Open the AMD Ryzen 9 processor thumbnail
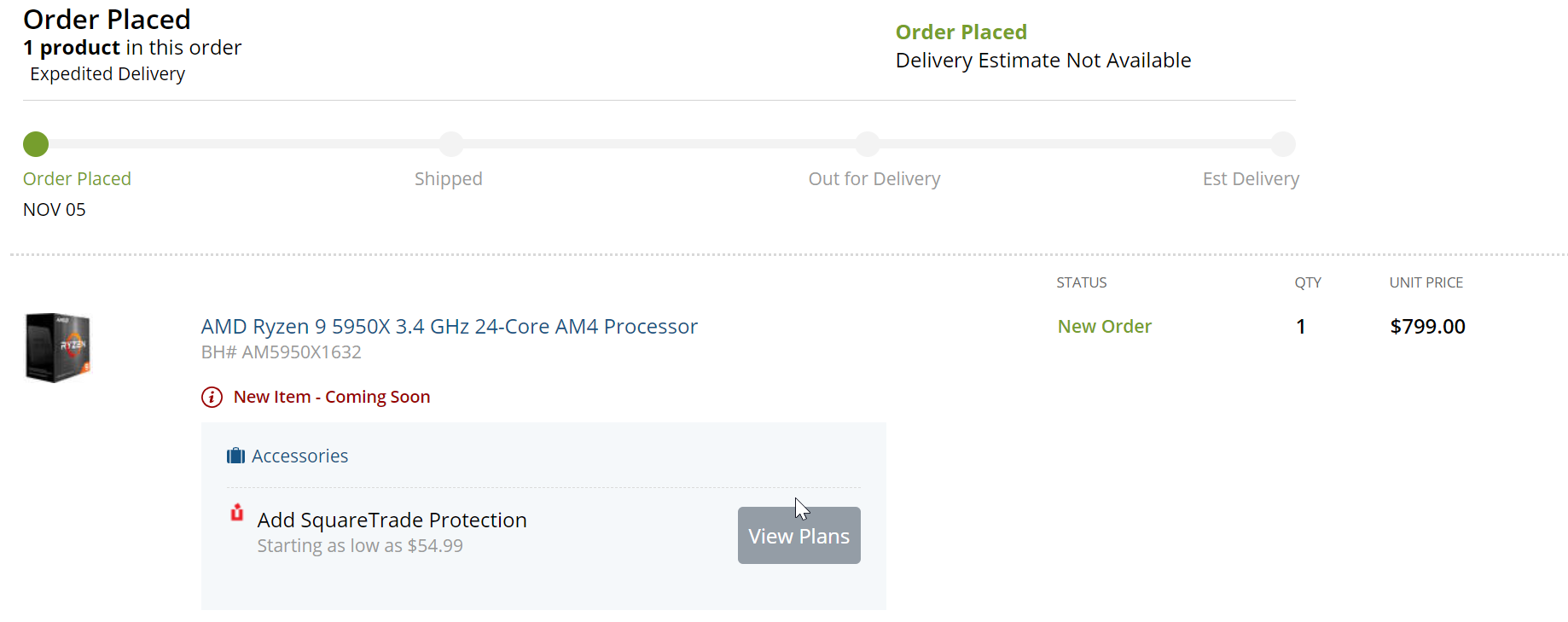 click(x=58, y=347)
